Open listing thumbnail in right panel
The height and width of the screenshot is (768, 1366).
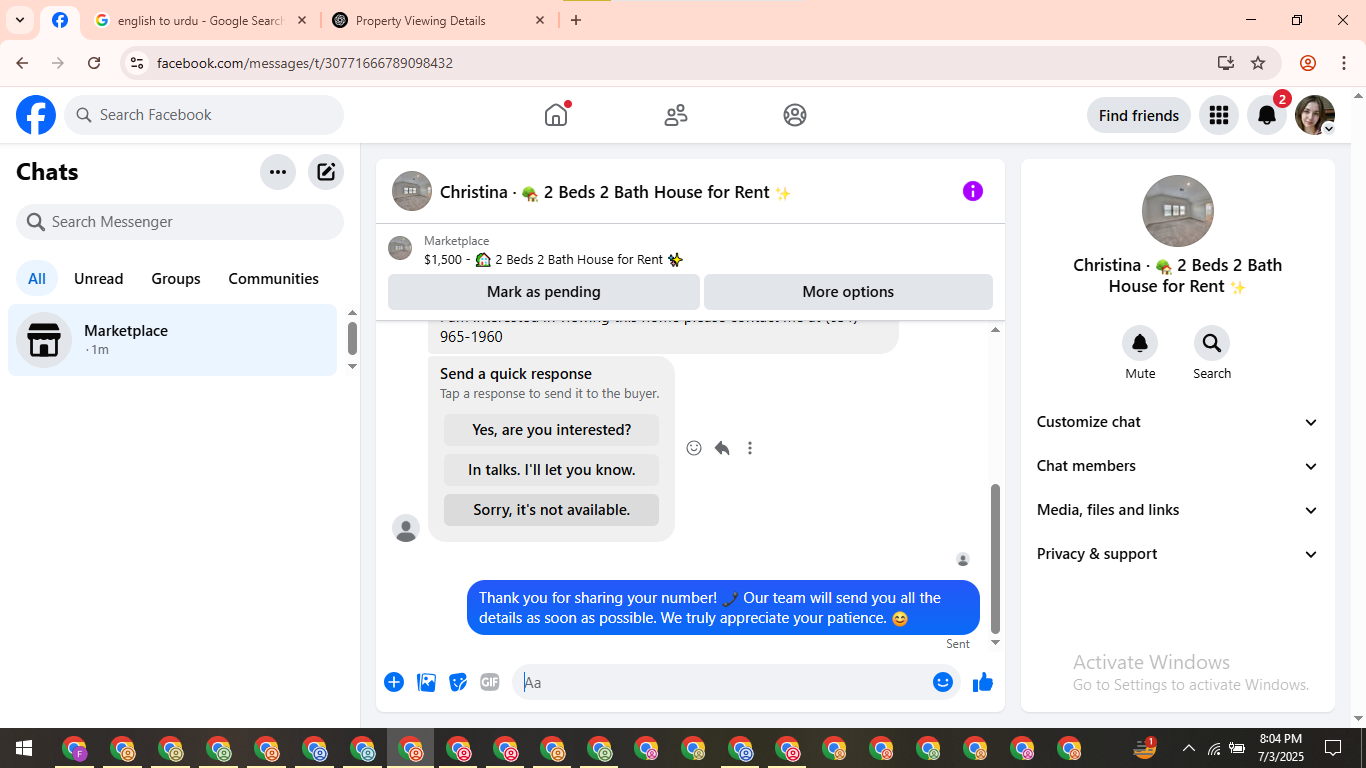tap(1178, 211)
